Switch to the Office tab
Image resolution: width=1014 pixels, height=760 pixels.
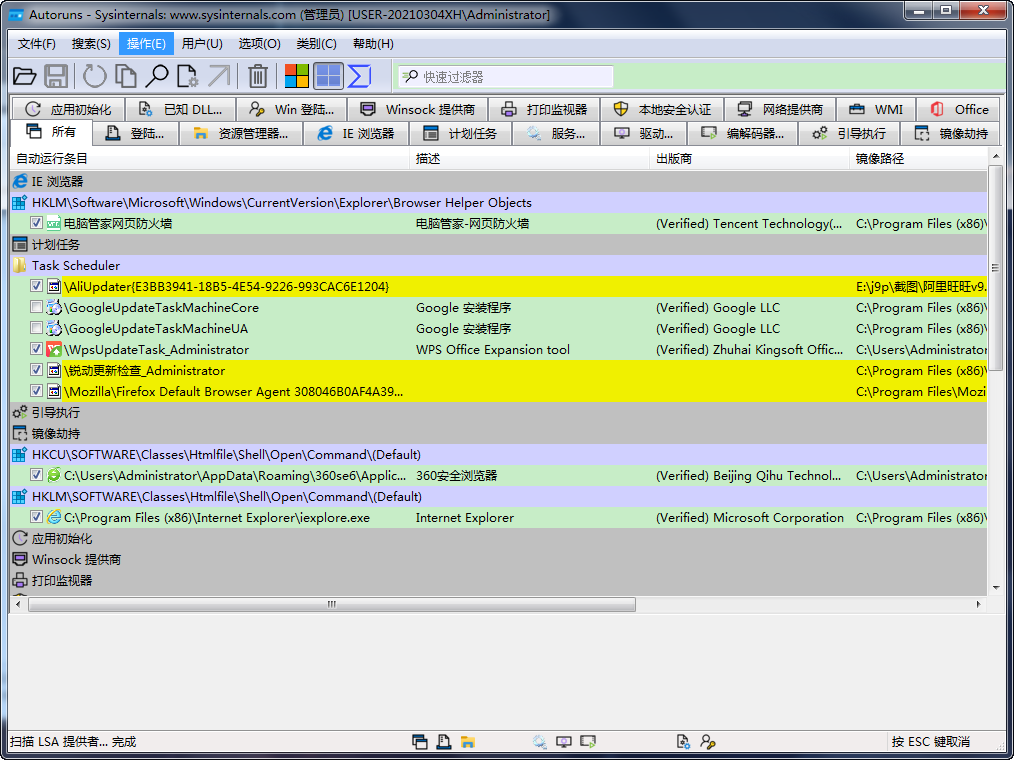pyautogui.click(x=959, y=109)
